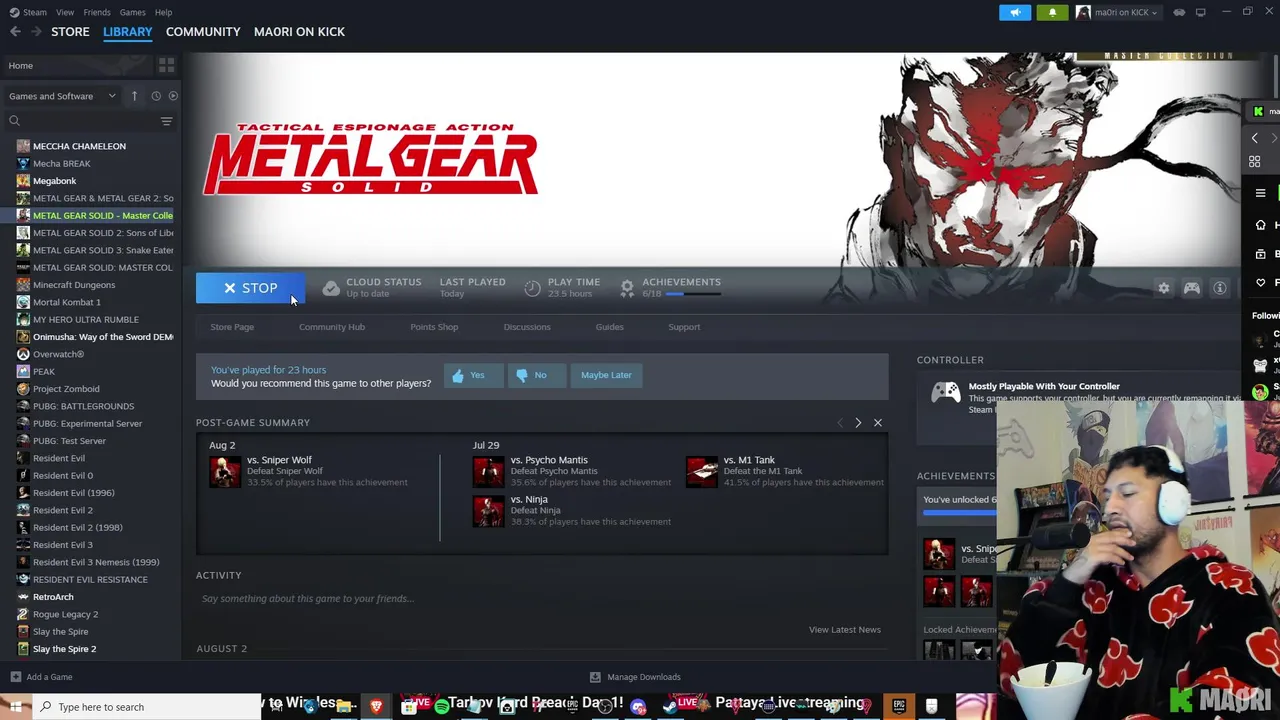Viewport: 1280px width, 720px height.
Task: Open the Brave browser taskbar icon
Action: point(376,707)
